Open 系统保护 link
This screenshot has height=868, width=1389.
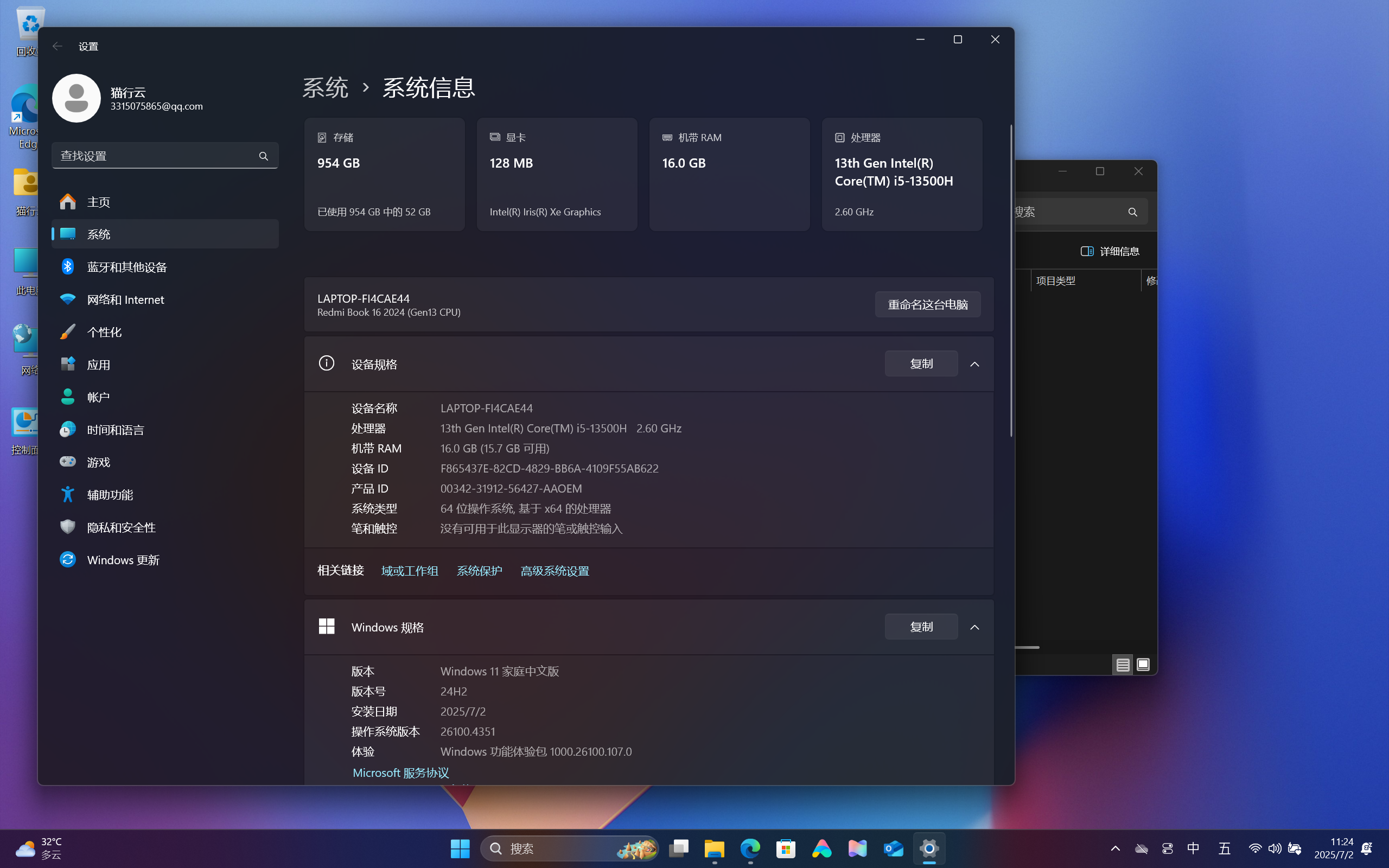479,571
